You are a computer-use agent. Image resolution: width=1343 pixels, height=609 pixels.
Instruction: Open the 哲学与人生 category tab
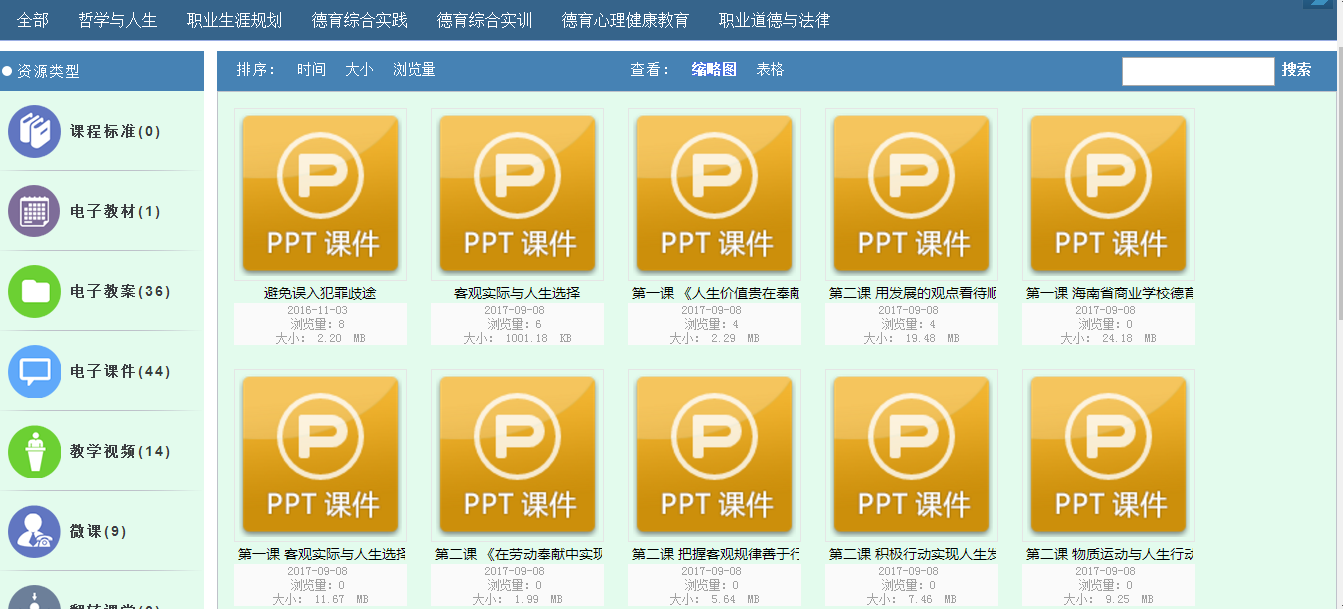coord(118,20)
